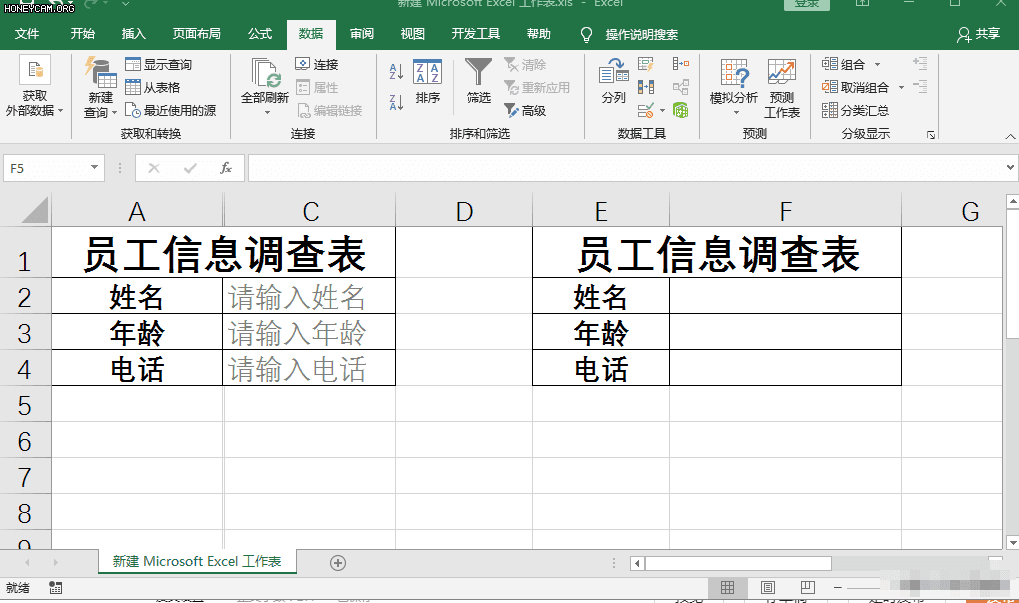Screen dimensions: 1019x603
Task: Click the Sort A to Z ascending icon
Action: pyautogui.click(x=395, y=70)
